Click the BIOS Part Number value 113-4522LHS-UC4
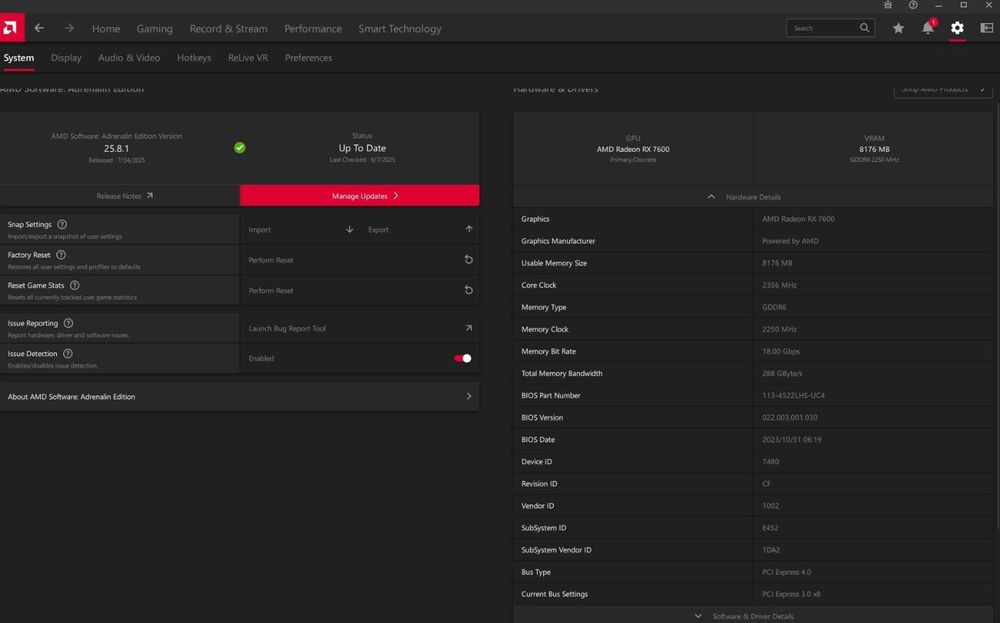 pos(793,395)
